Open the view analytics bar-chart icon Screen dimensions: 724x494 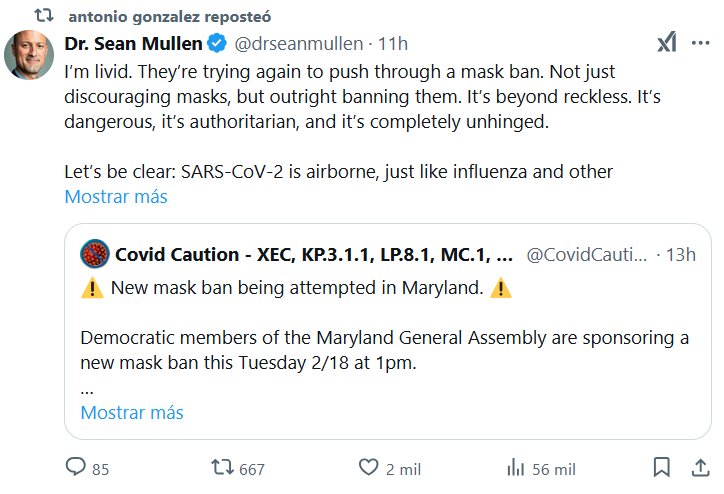tap(516, 467)
